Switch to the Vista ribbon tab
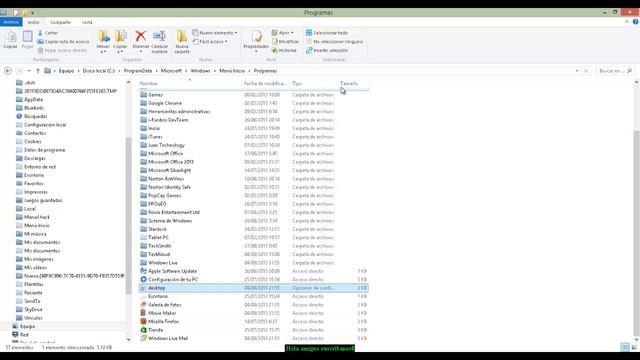The width and height of the screenshot is (640, 360). pos(87,22)
